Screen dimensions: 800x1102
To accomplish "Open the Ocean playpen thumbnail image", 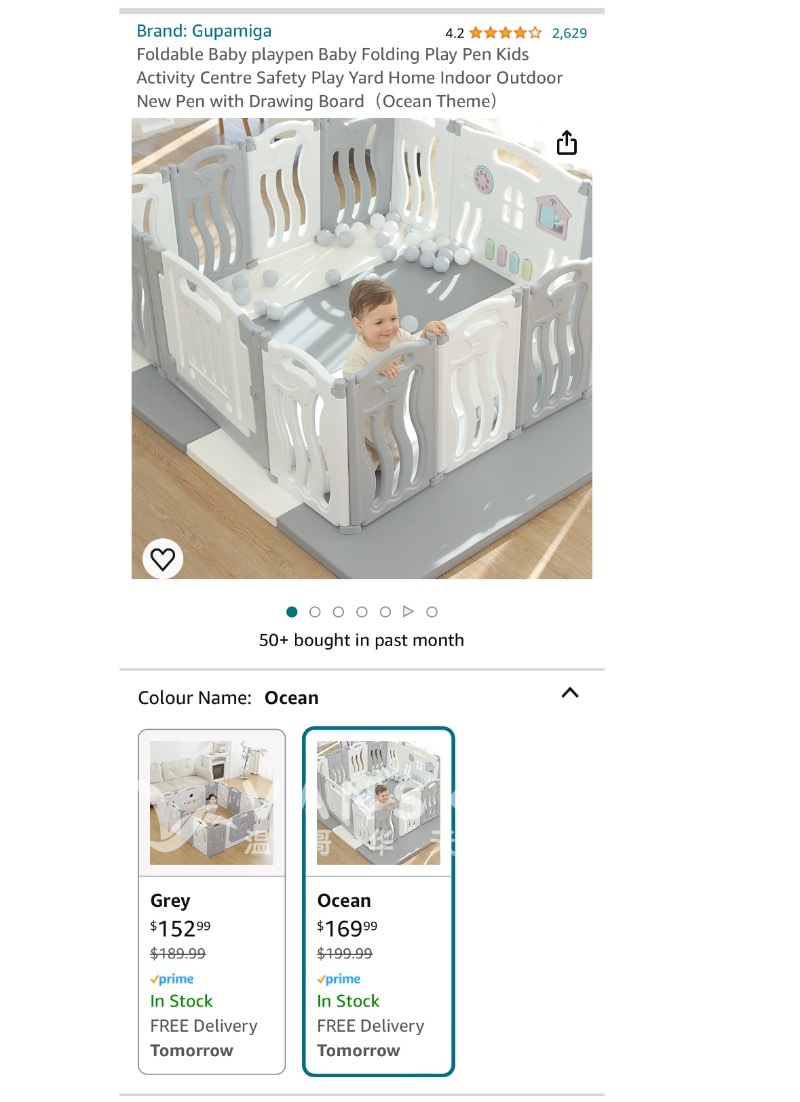I will point(378,803).
